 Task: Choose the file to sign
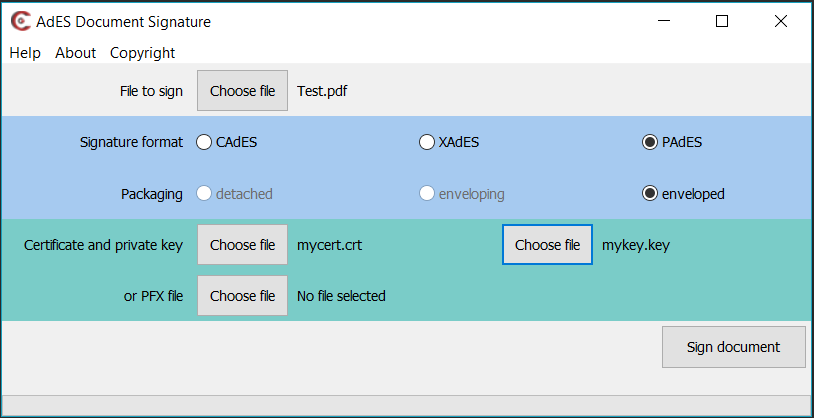point(242,91)
